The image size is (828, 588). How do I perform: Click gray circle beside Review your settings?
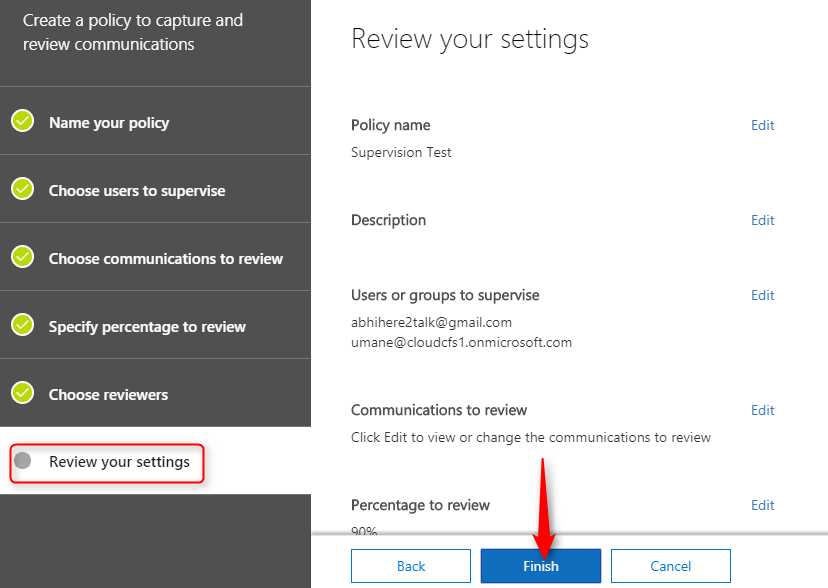pyautogui.click(x=23, y=461)
